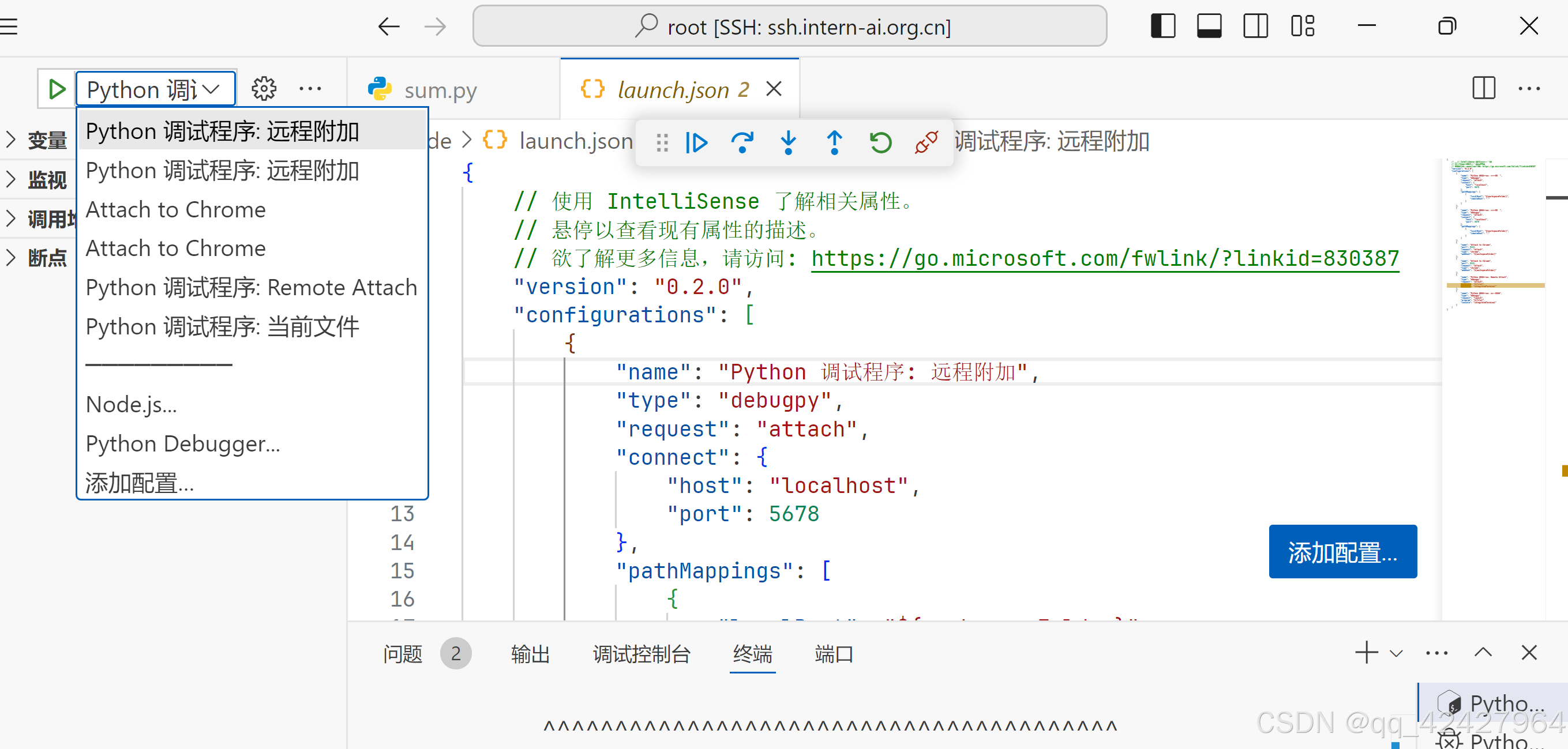Viewport: 1568px width, 749px height.
Task: Open launch.json via the gear icon
Action: click(x=264, y=89)
